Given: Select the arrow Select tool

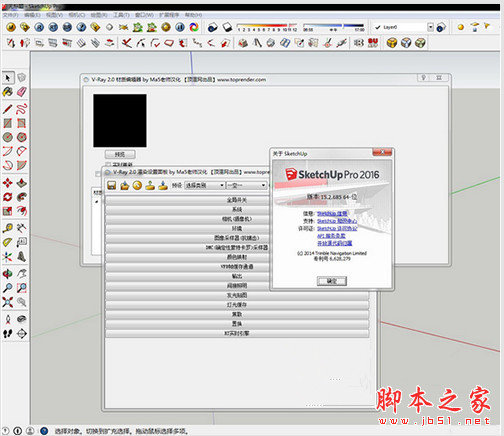Looking at the screenshot, I should 8,78.
